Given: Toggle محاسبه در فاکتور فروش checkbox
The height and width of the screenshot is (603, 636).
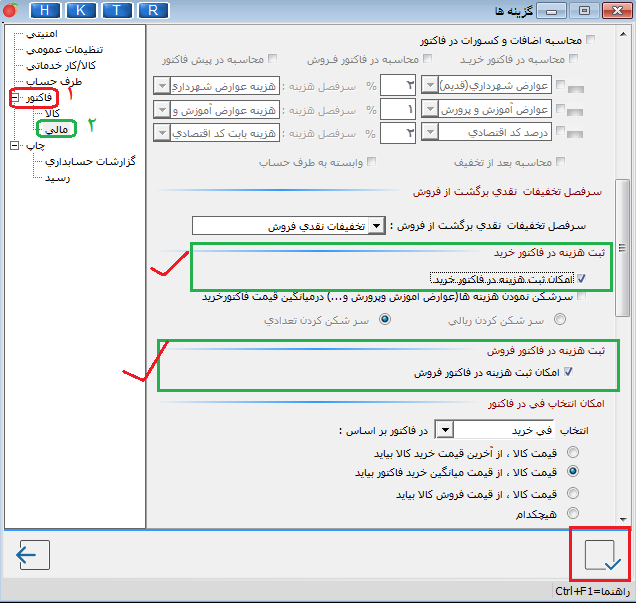Looking at the screenshot, I should click(x=428, y=59).
